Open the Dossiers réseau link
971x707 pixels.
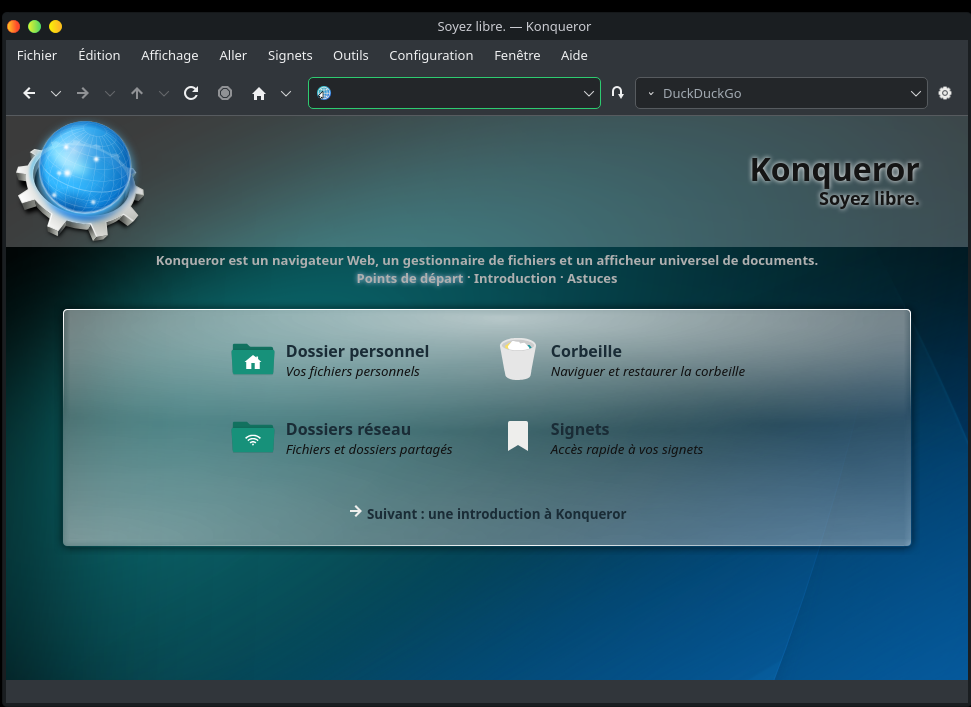348,429
